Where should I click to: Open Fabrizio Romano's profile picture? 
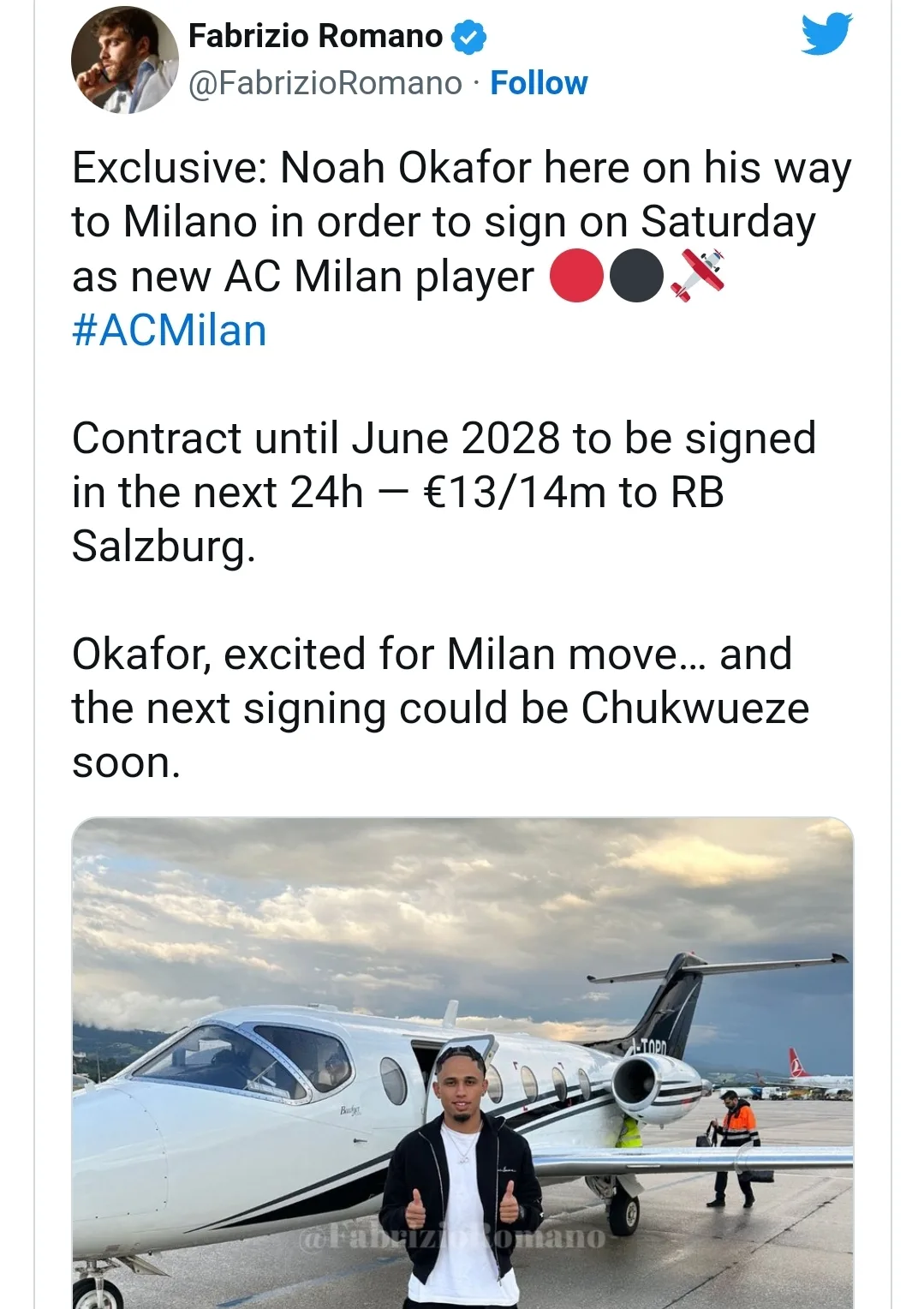(x=124, y=59)
